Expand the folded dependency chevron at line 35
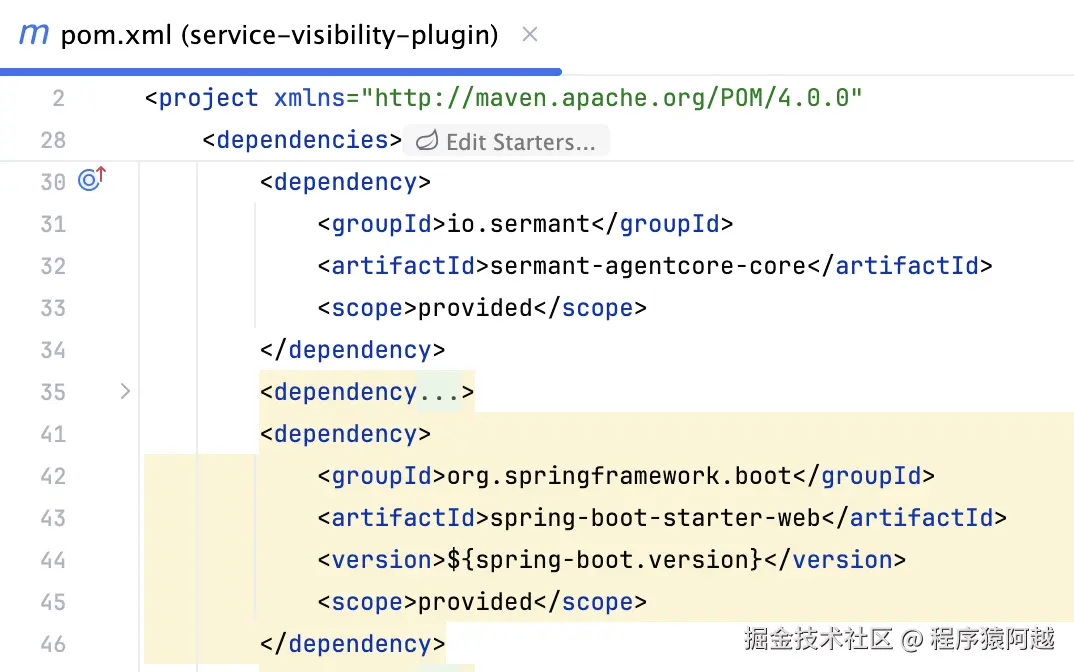Viewport: 1074px width, 672px height. pos(125,391)
